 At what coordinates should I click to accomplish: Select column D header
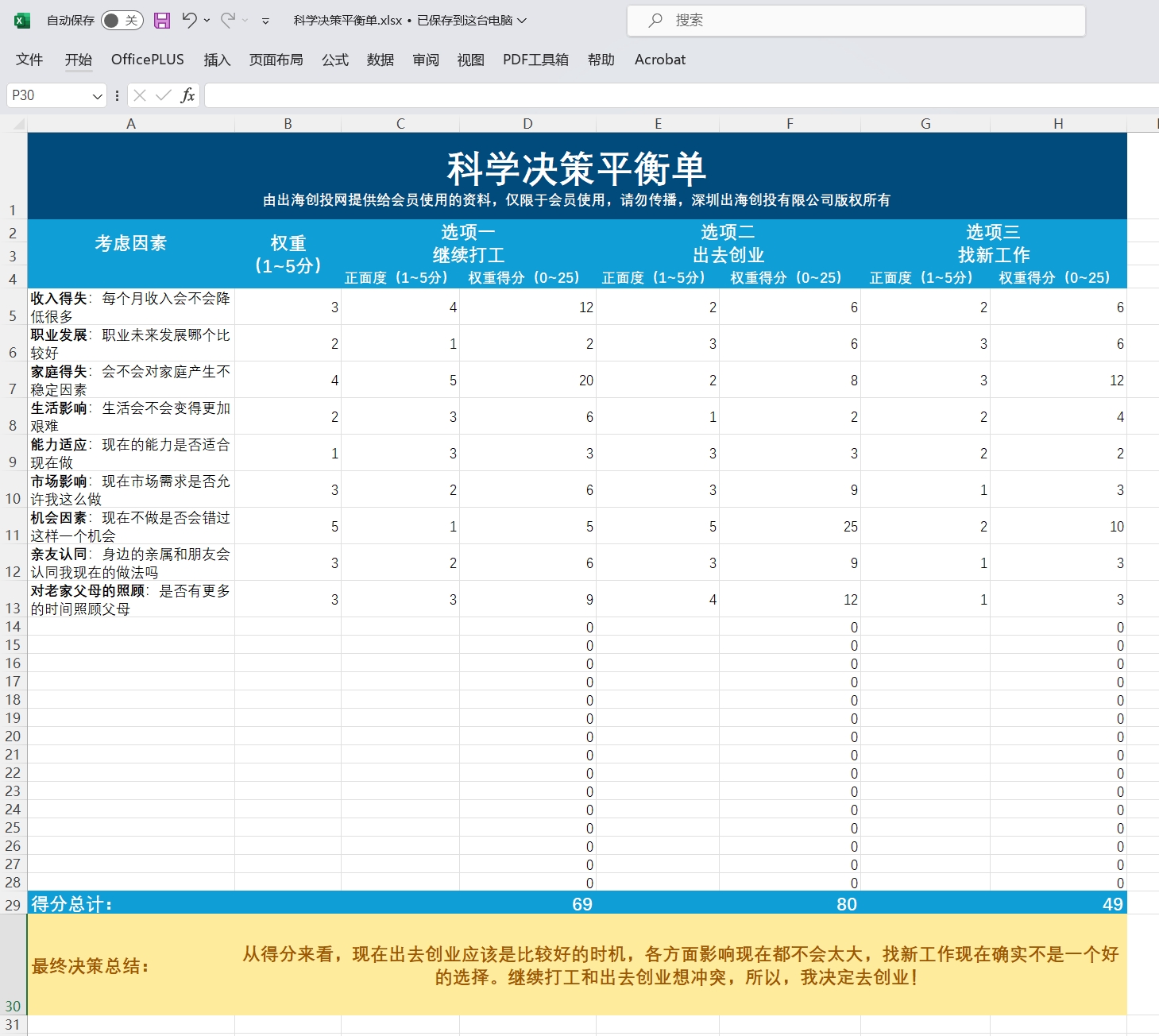[x=527, y=123]
